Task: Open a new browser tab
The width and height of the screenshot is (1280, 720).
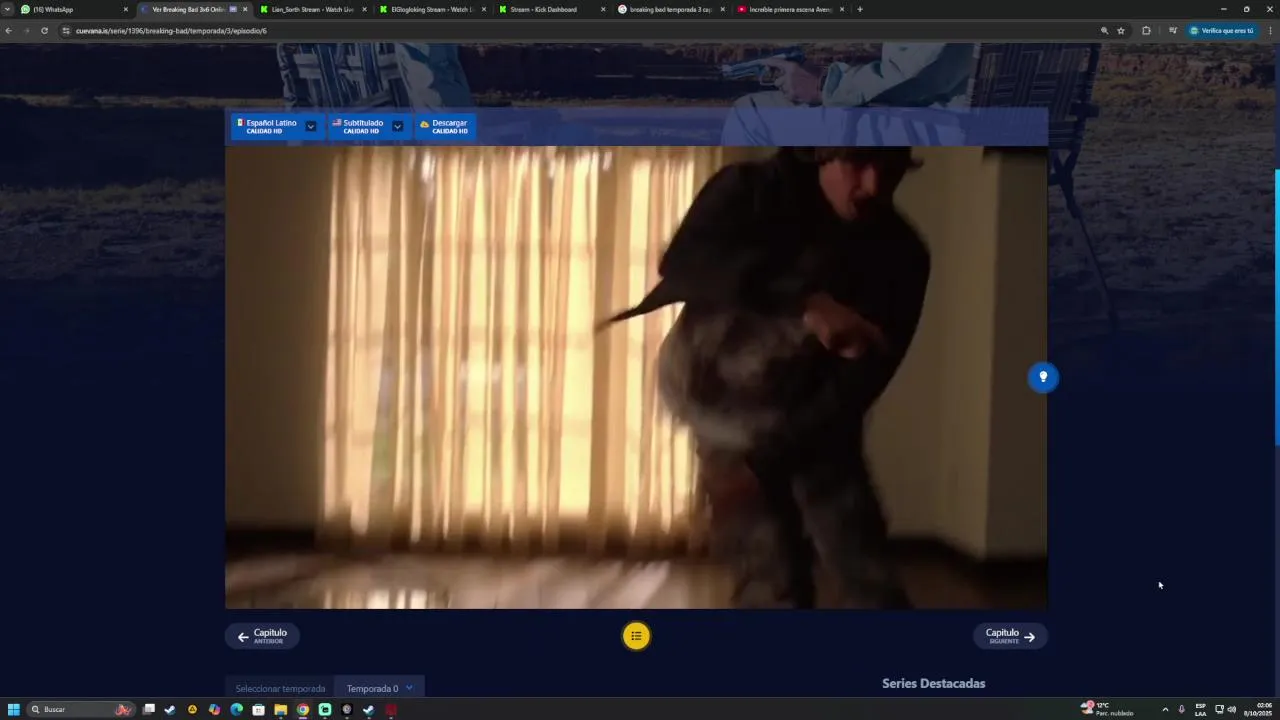Action: tap(860, 9)
